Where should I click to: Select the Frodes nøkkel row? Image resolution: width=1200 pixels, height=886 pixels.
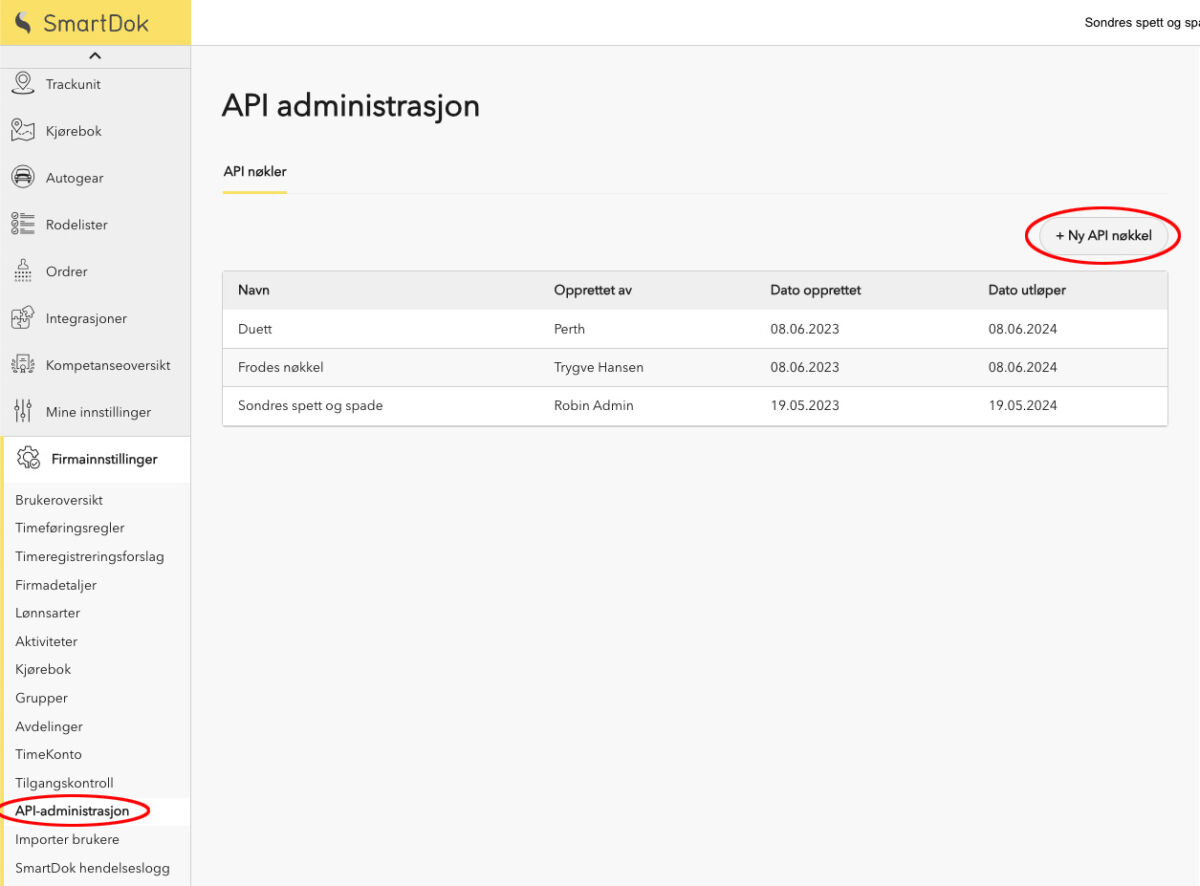point(695,367)
